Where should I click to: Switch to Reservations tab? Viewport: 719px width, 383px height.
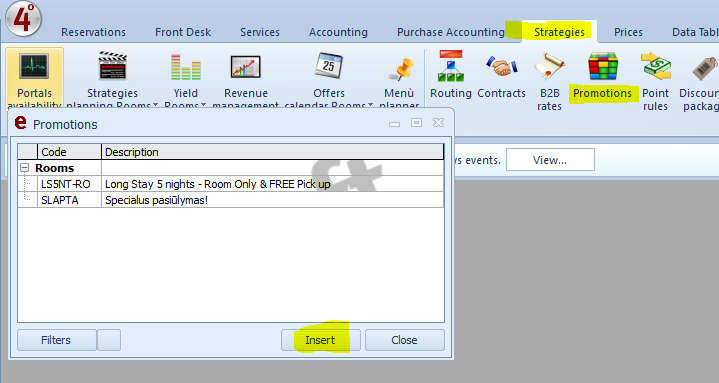(x=94, y=32)
